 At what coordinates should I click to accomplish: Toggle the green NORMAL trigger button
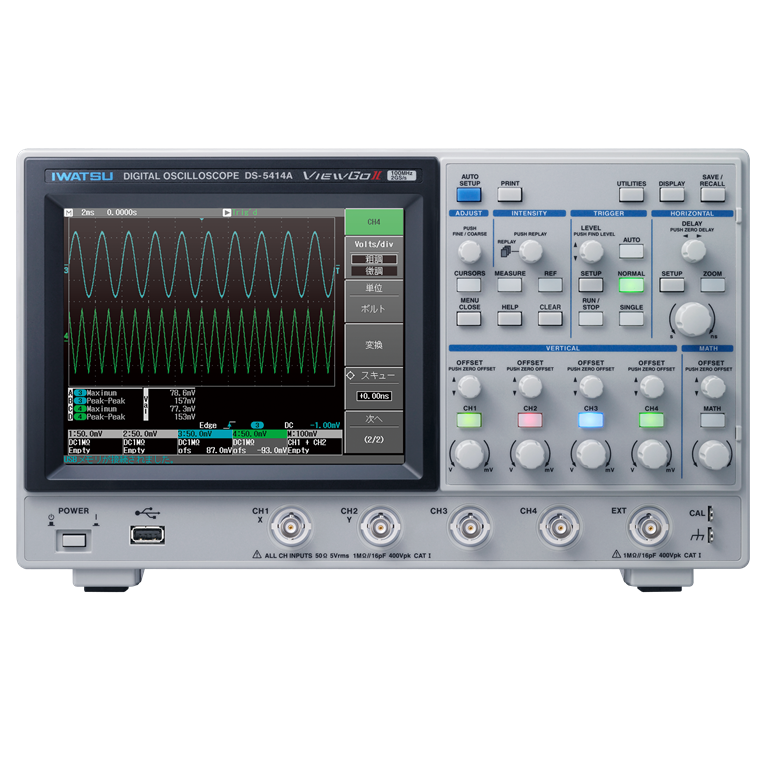tap(631, 285)
